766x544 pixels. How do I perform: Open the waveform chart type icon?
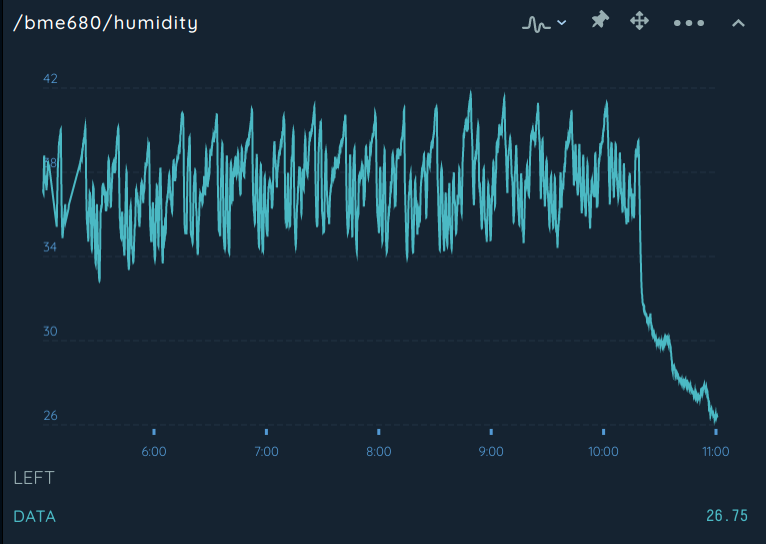point(536,23)
